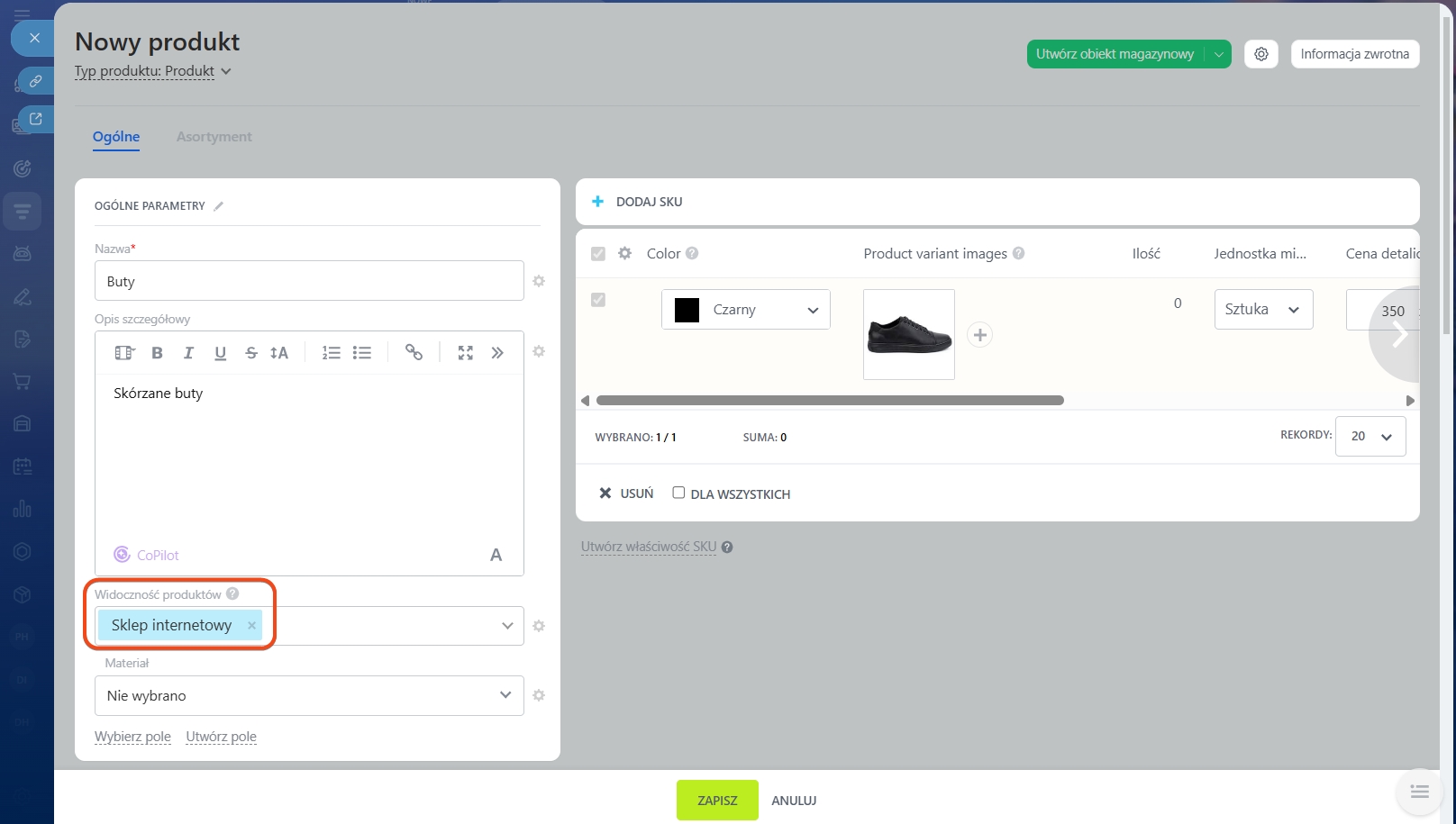Uncheck the Czarny variant row checkbox

[x=598, y=300]
